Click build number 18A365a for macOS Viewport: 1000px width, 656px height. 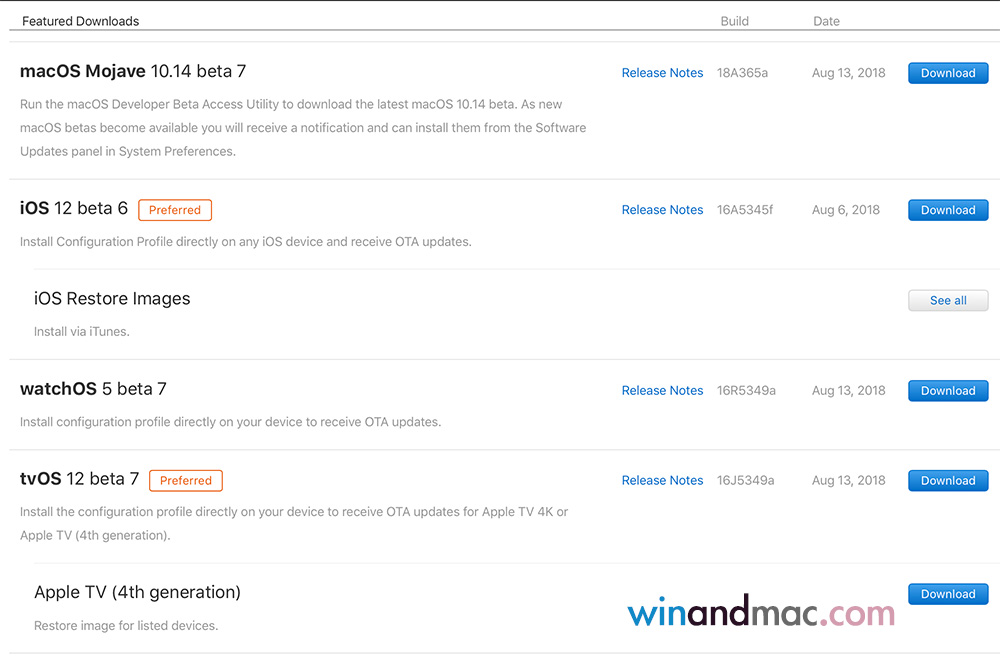[742, 73]
